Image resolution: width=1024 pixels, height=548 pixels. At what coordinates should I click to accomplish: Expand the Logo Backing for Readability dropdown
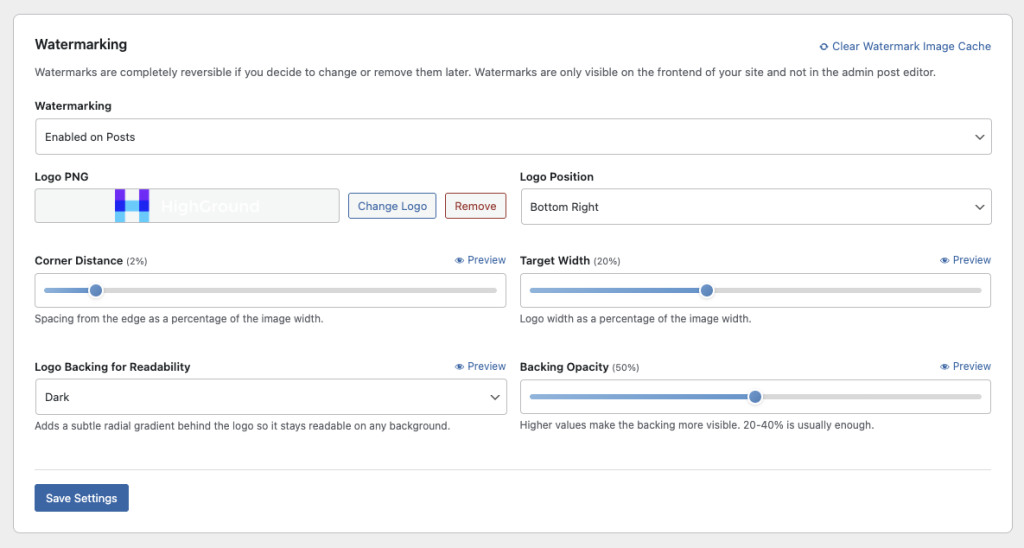pos(270,397)
